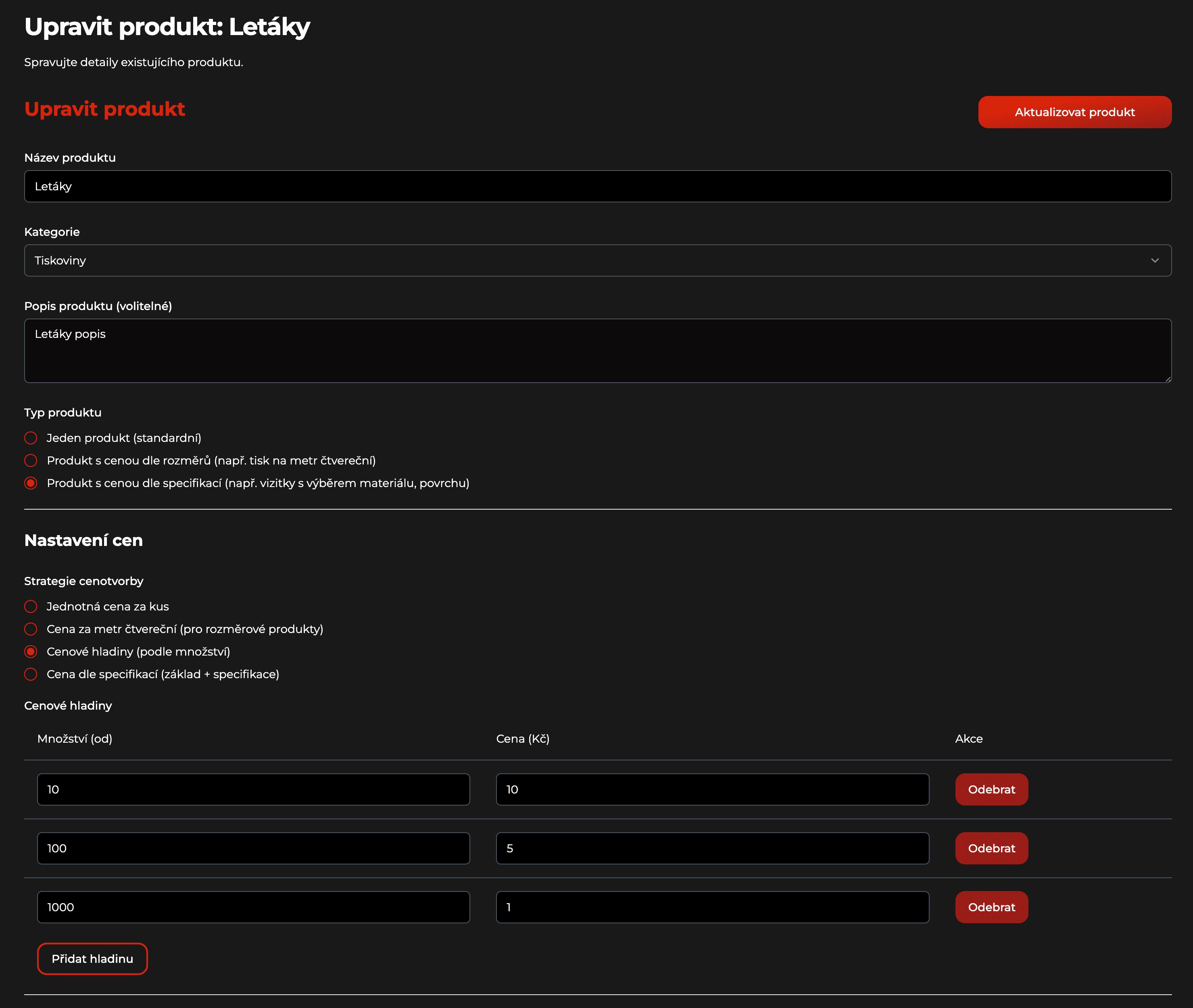Click the Popis produktu text area
Screen dimensions: 1193x1008
597,350
